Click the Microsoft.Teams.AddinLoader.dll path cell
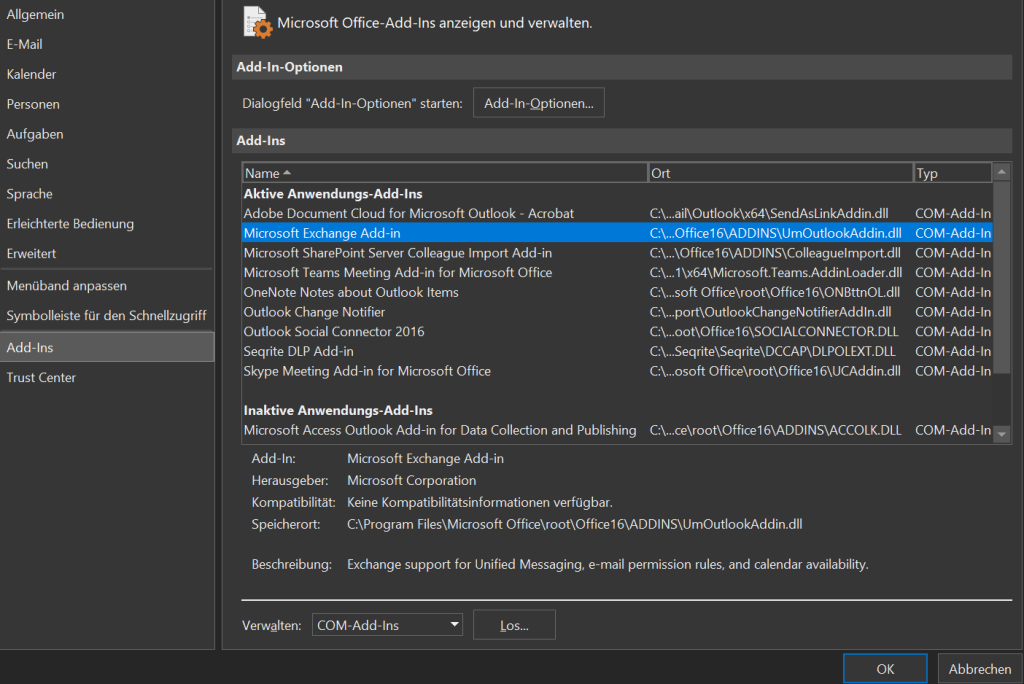This screenshot has width=1024, height=684. pos(776,272)
